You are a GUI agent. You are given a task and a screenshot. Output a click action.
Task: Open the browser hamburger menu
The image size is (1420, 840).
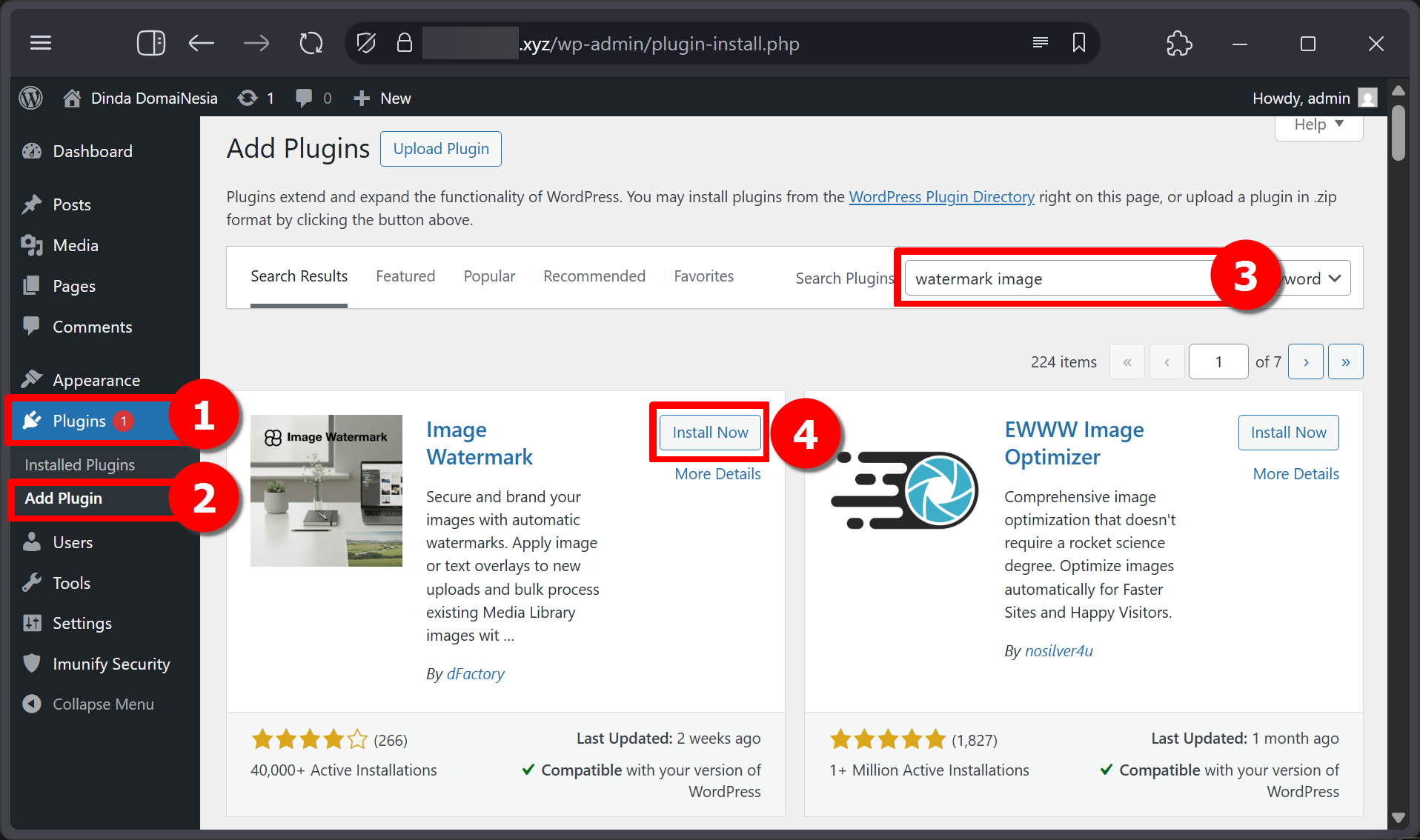[x=41, y=44]
